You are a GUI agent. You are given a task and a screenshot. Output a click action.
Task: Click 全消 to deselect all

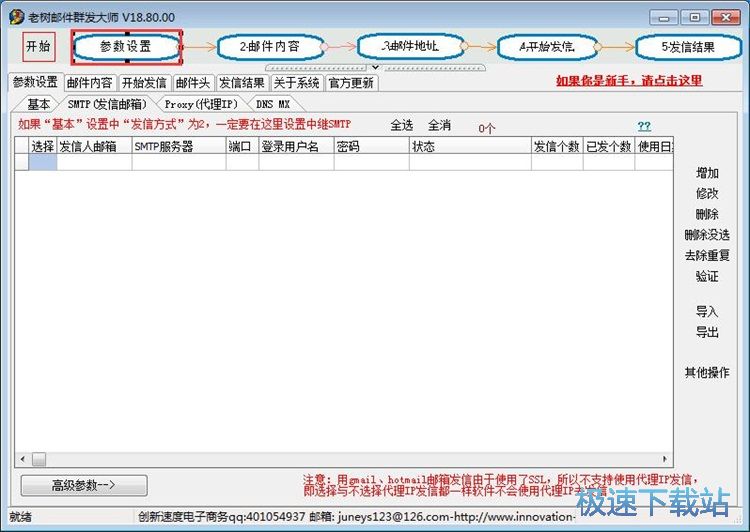click(439, 125)
